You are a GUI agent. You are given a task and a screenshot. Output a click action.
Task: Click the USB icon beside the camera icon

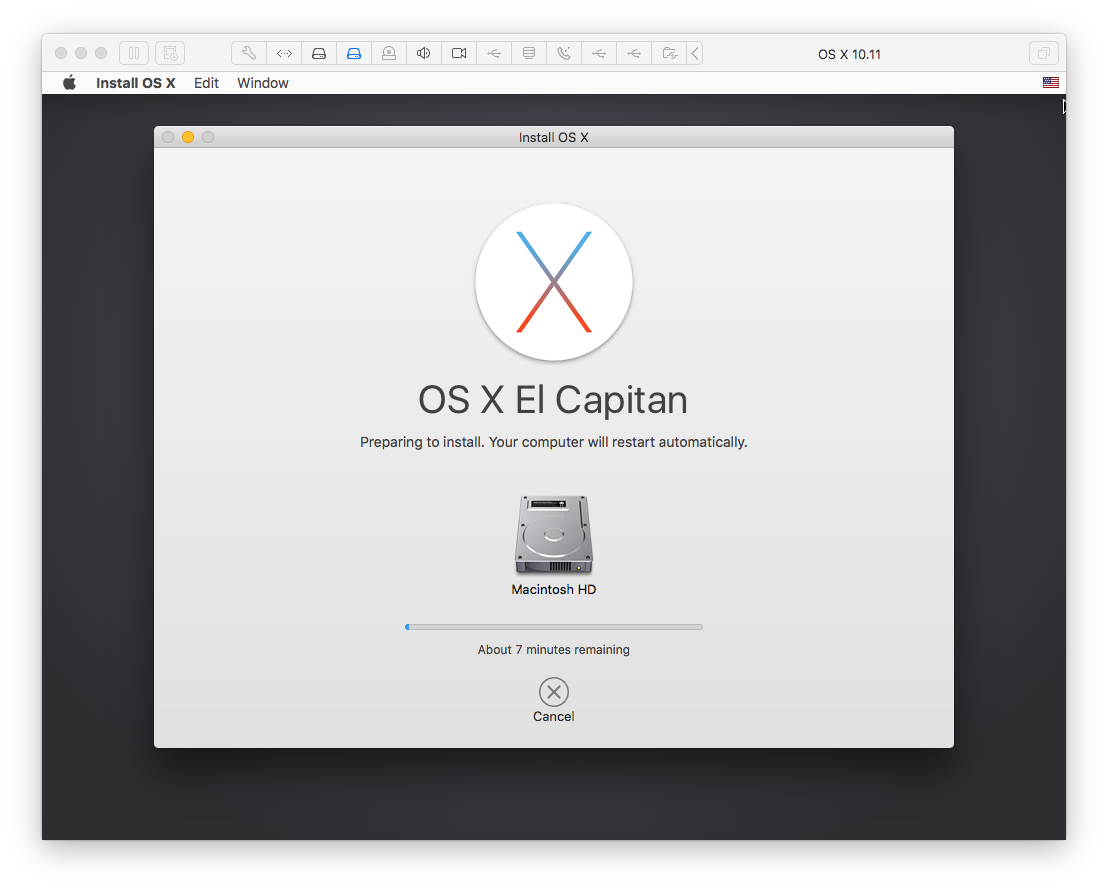click(x=494, y=53)
